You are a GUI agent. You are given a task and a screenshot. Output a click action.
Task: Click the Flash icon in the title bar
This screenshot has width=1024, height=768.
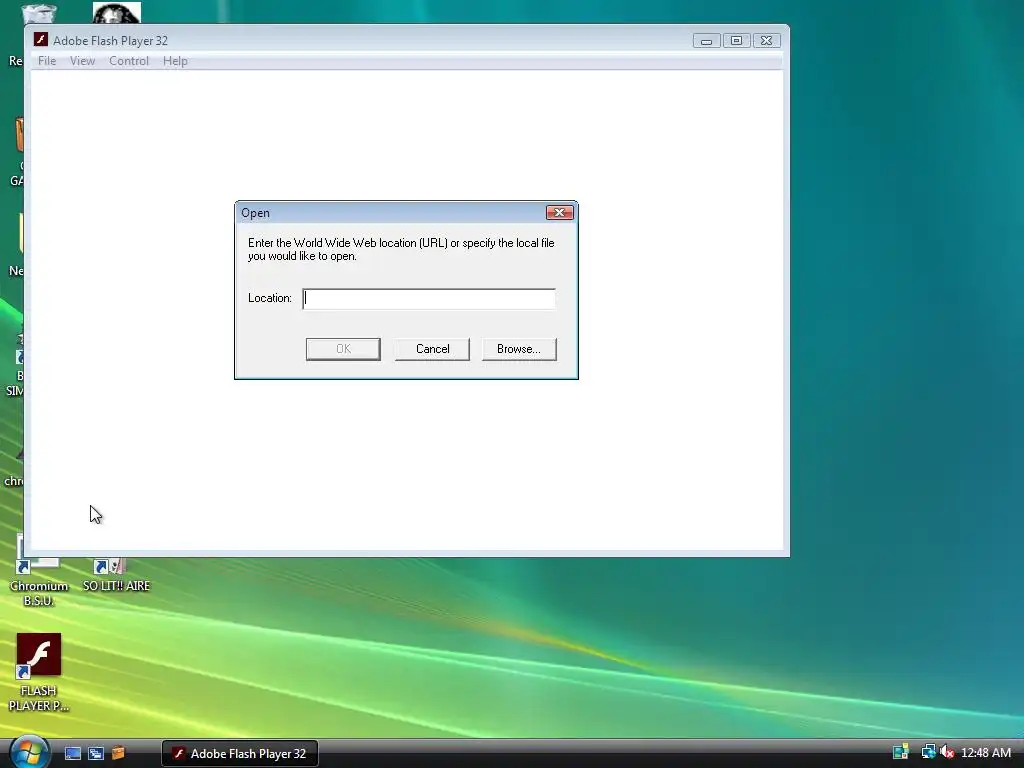pos(40,40)
